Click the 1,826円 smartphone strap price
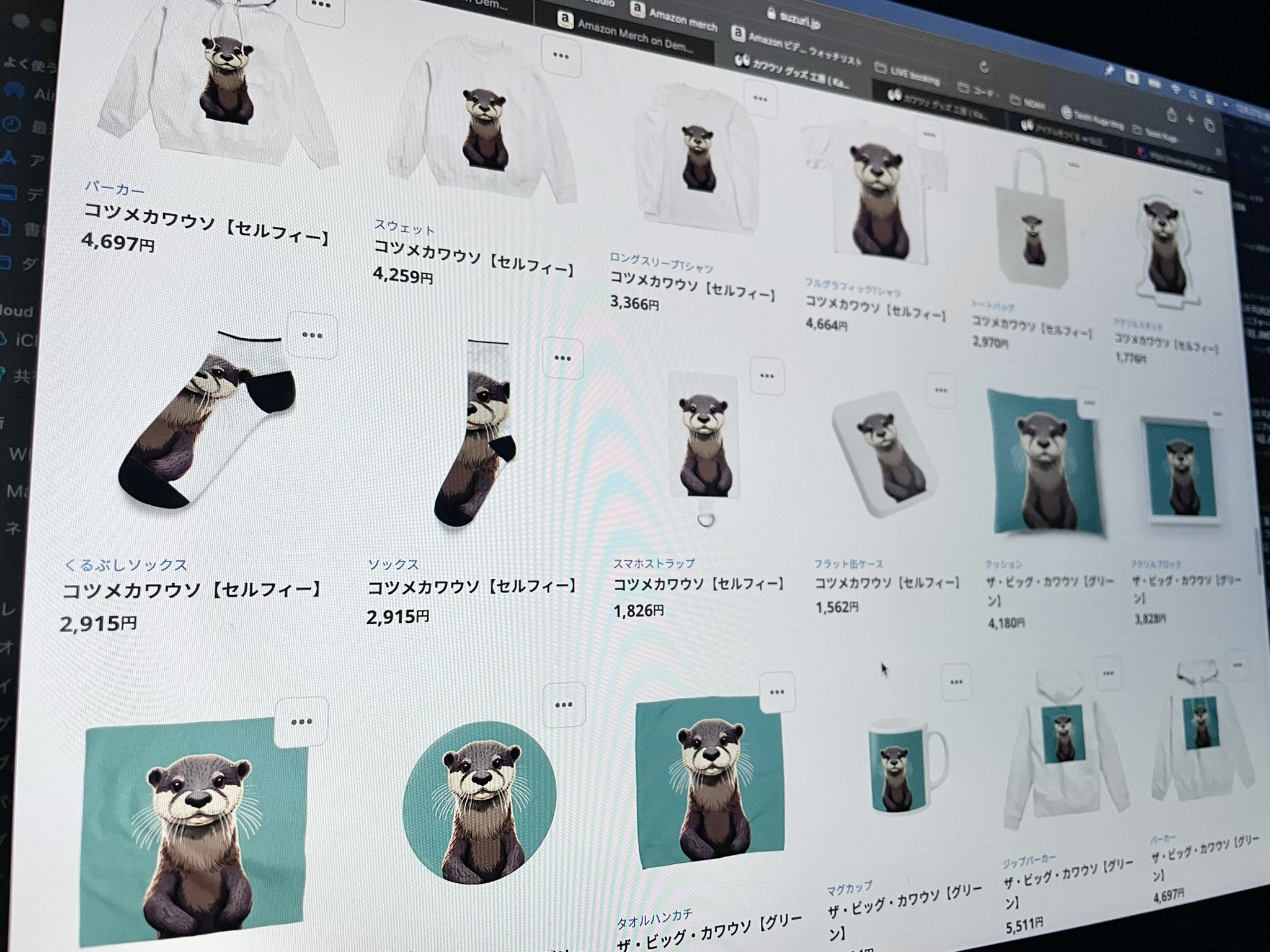Image resolution: width=1270 pixels, height=952 pixels. point(639,611)
